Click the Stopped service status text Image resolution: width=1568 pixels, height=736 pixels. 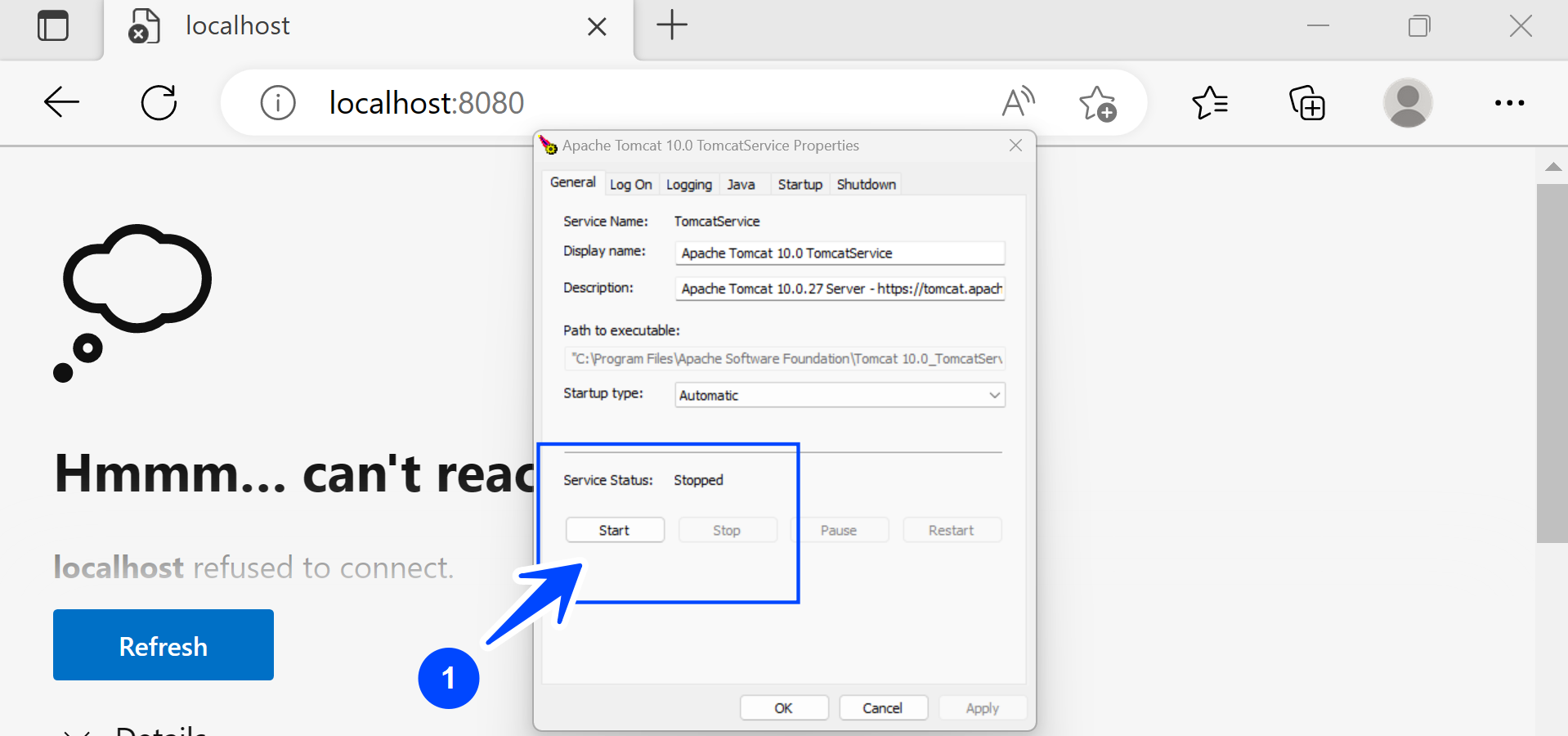(698, 480)
